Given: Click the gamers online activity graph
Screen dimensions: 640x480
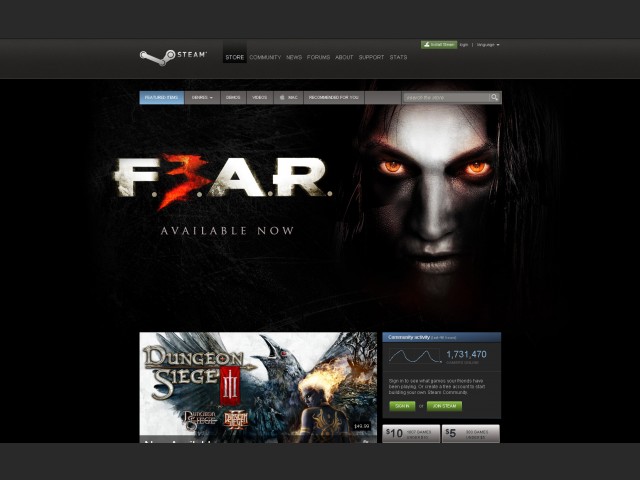Looking at the screenshot, I should (415, 356).
